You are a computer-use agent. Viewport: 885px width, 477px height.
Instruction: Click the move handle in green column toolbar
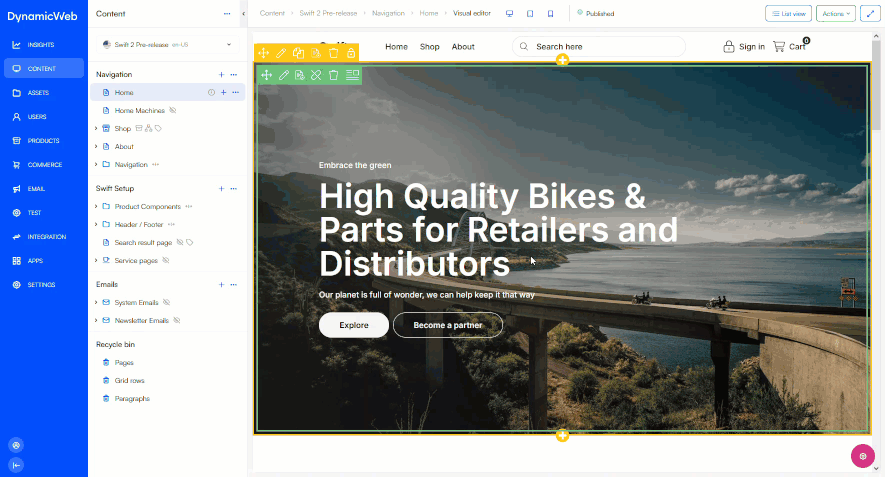[266, 75]
